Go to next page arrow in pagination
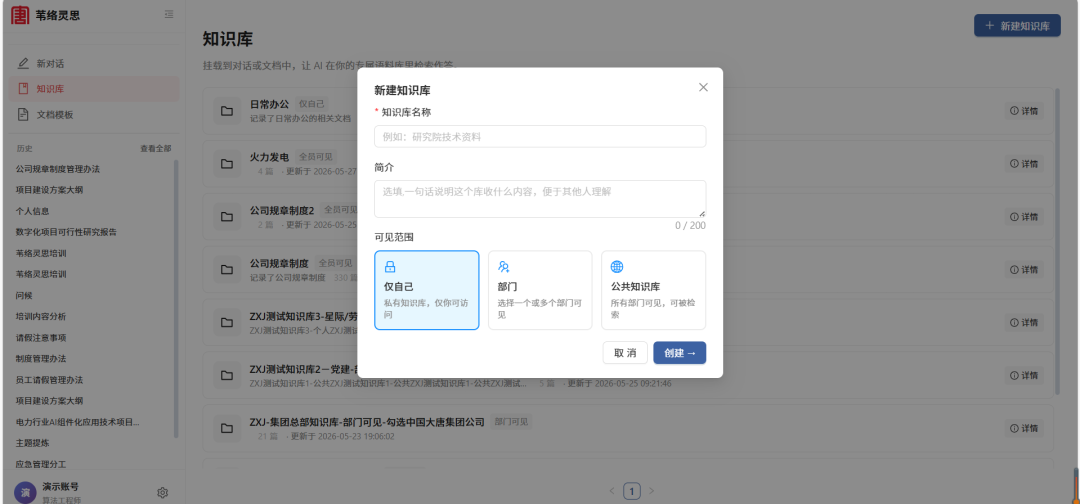Screen dimensions: 1080x504 [x=652, y=491]
